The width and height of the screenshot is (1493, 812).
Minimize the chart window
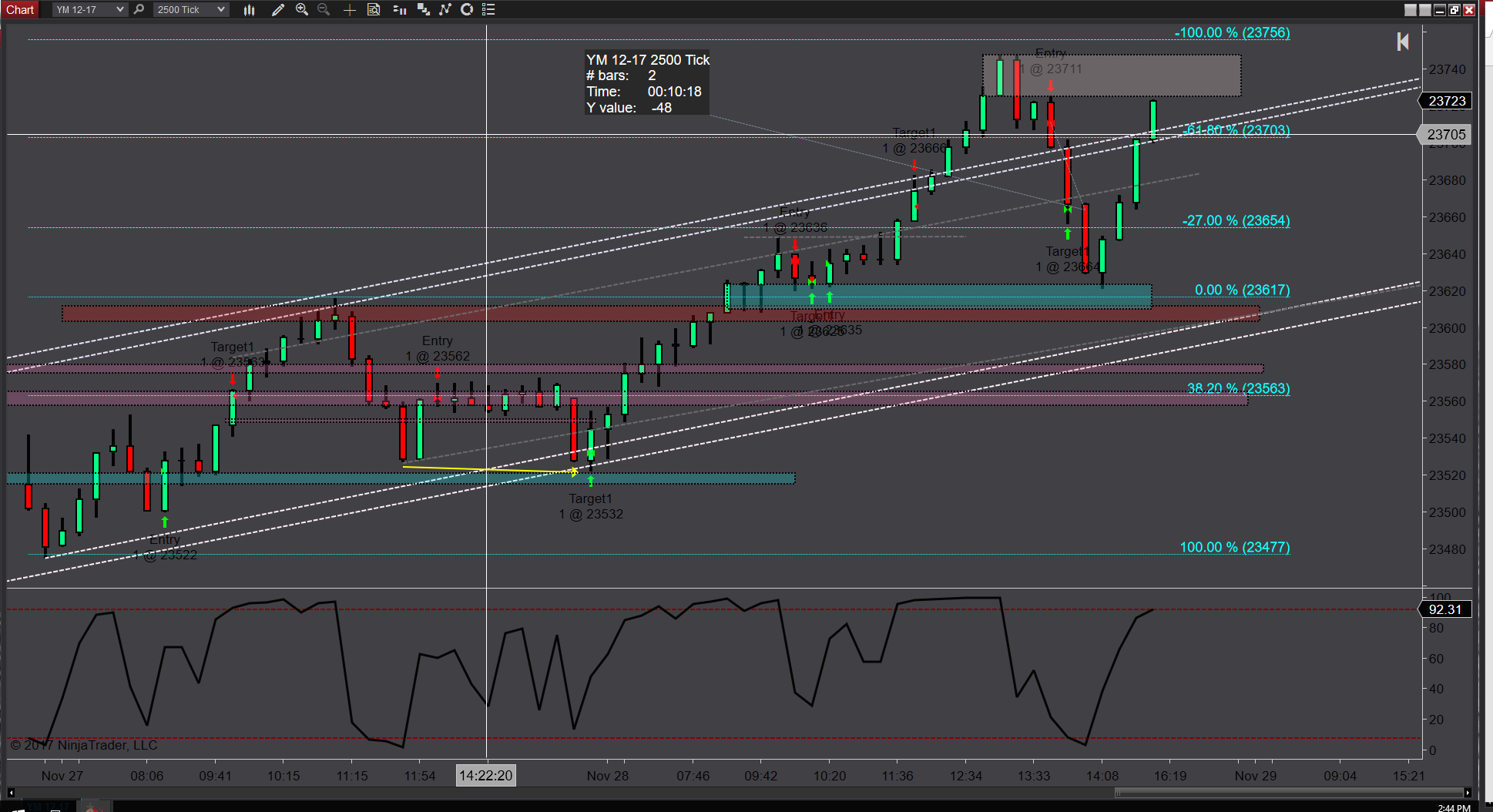[1439, 10]
